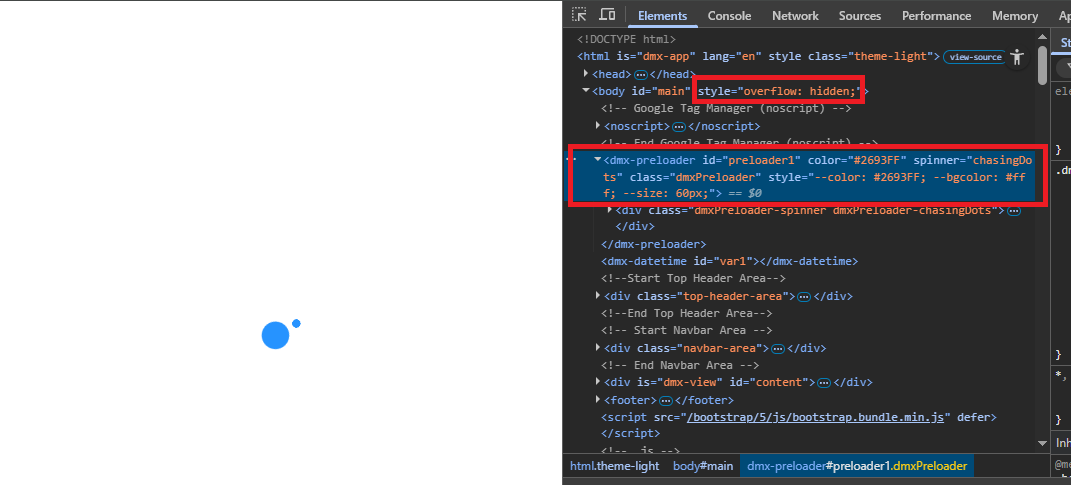Expand the footer element node

point(598,400)
